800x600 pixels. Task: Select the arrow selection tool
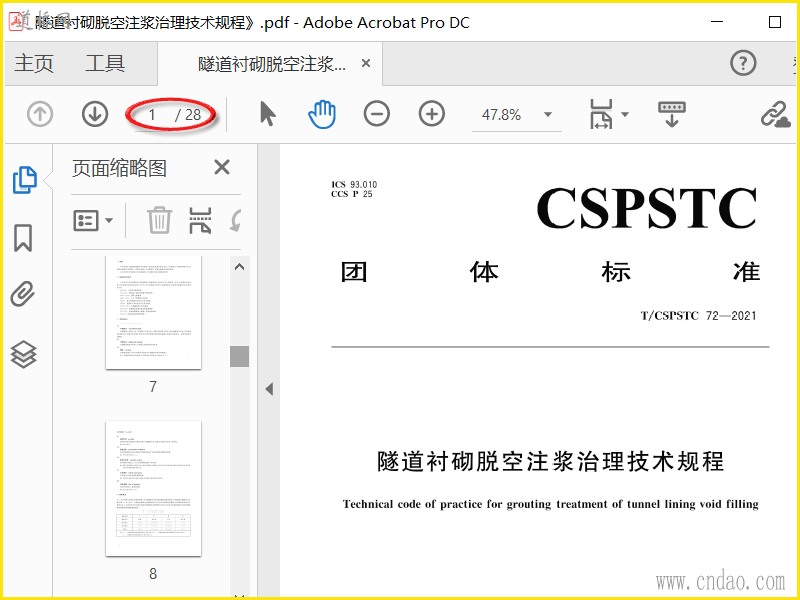(267, 113)
